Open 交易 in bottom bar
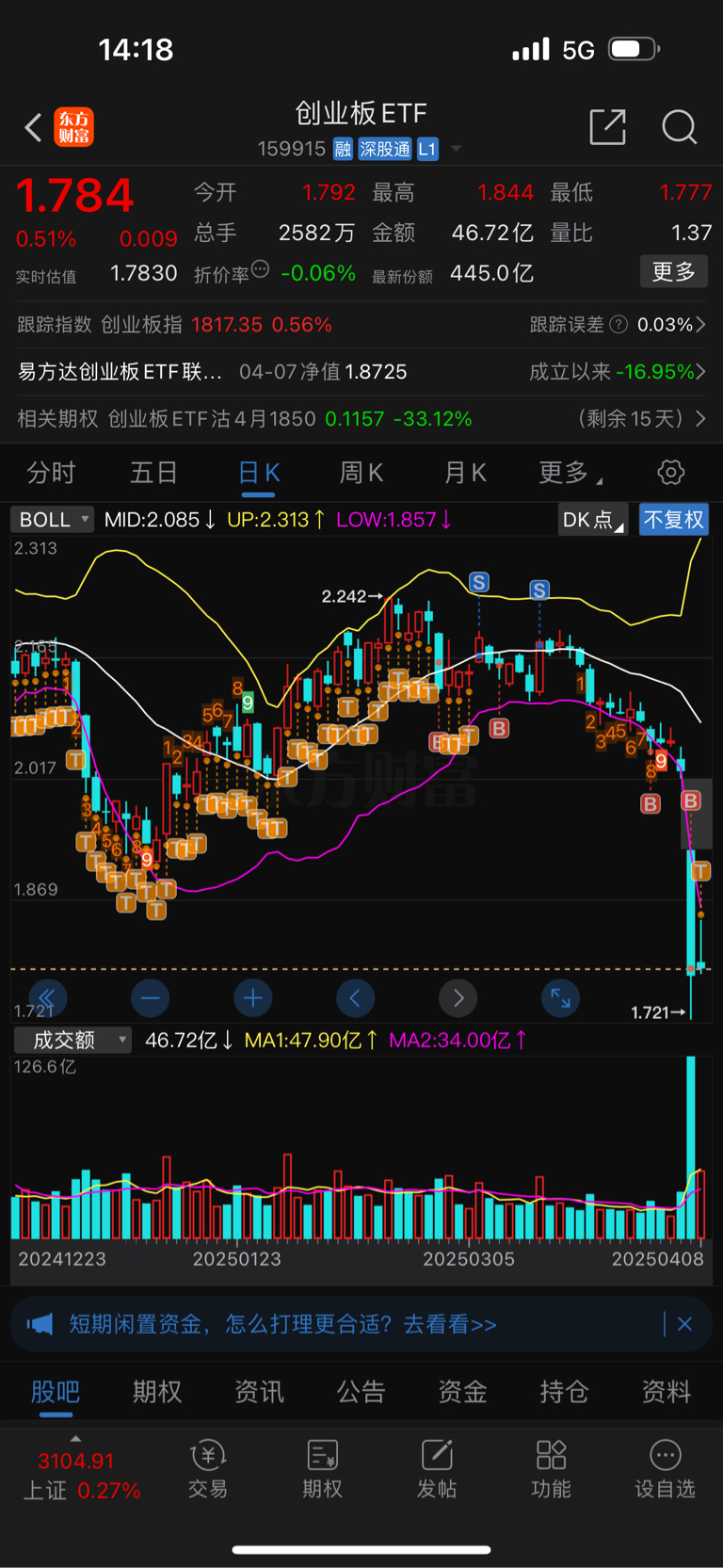 (208, 1469)
